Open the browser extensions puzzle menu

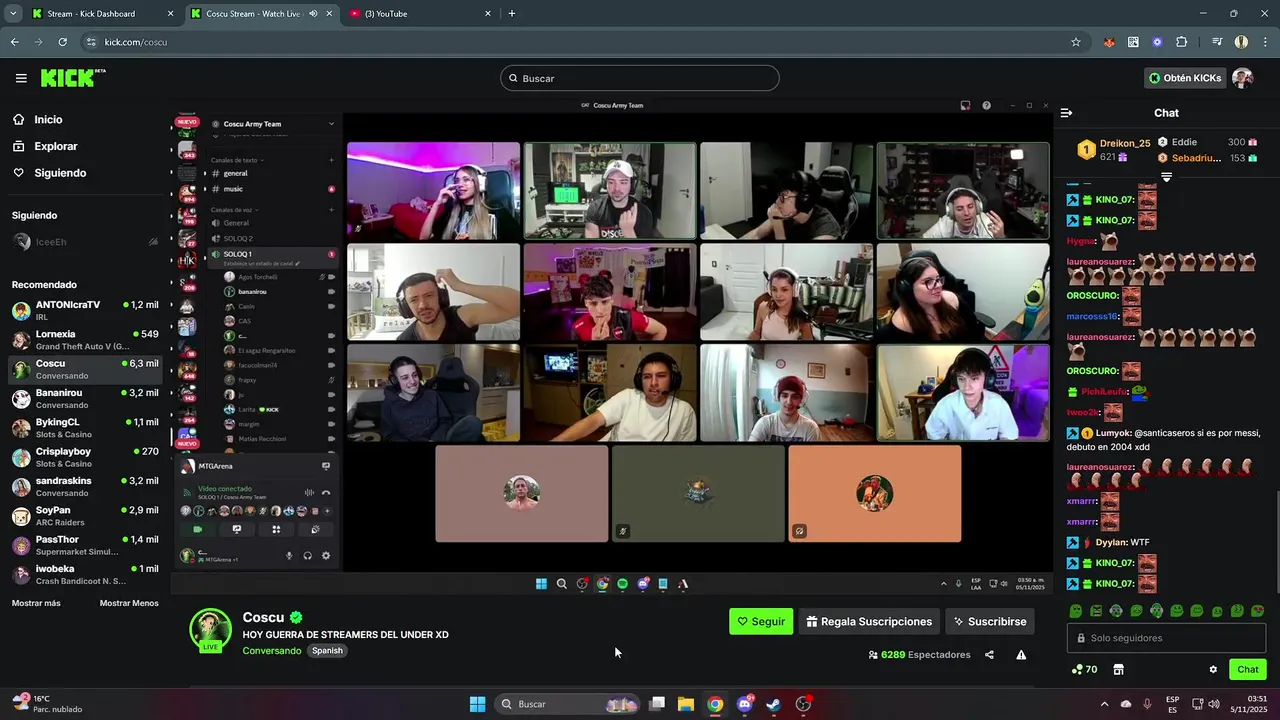tap(1182, 42)
